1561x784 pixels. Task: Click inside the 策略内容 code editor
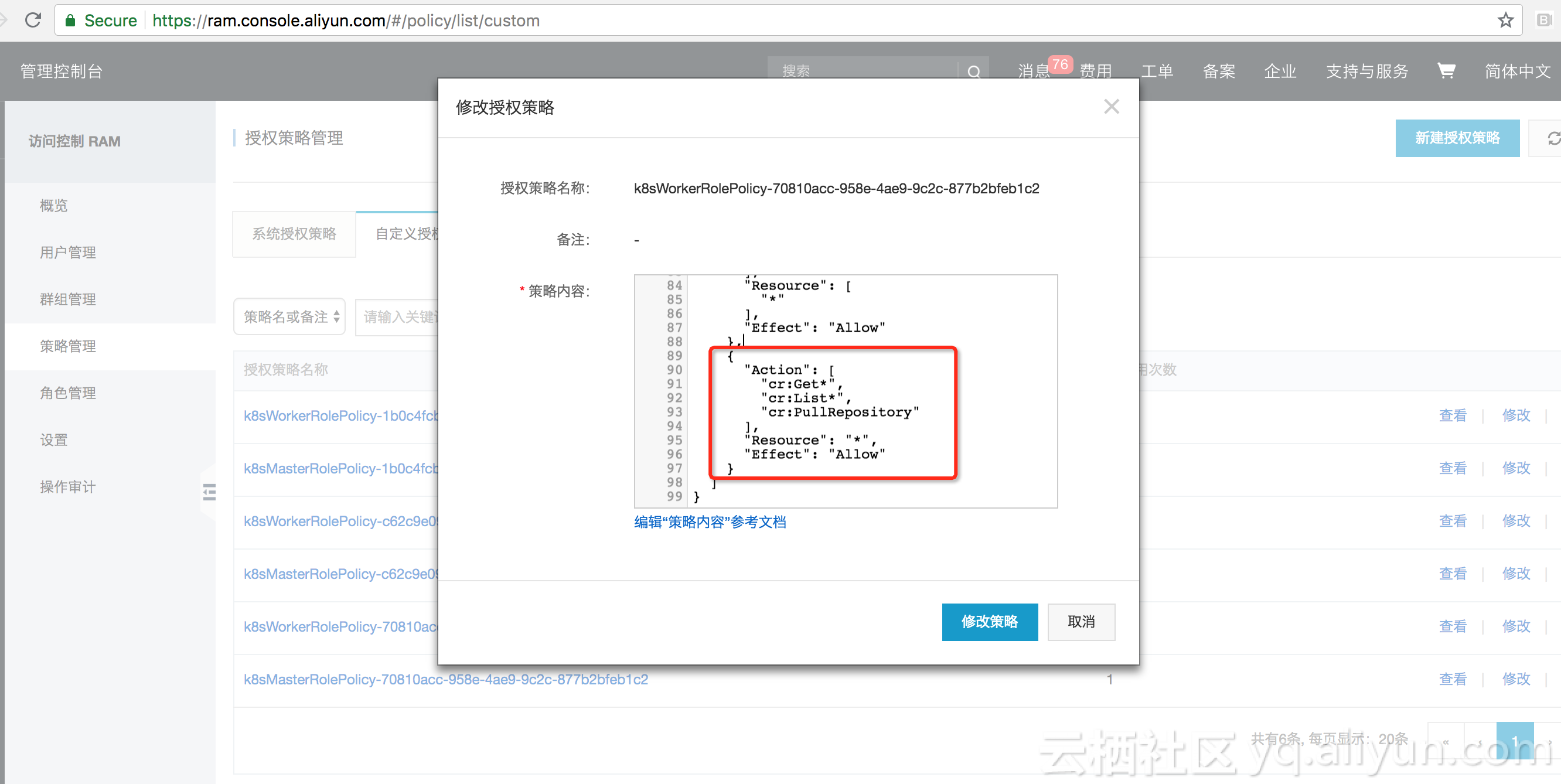pos(846,391)
